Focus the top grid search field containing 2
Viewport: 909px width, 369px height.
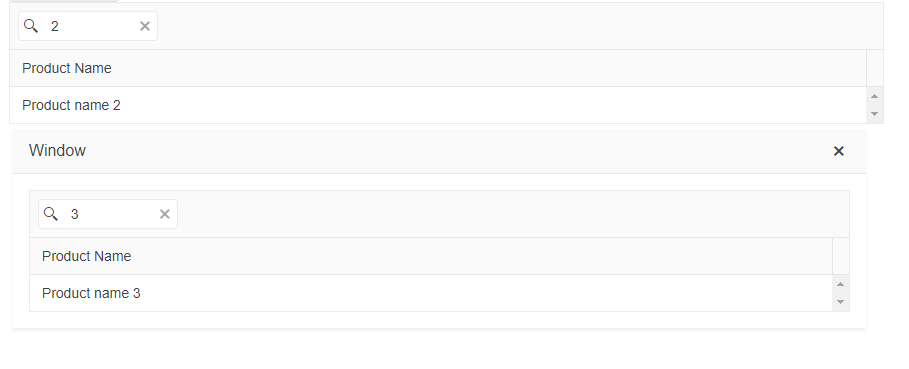[x=89, y=26]
